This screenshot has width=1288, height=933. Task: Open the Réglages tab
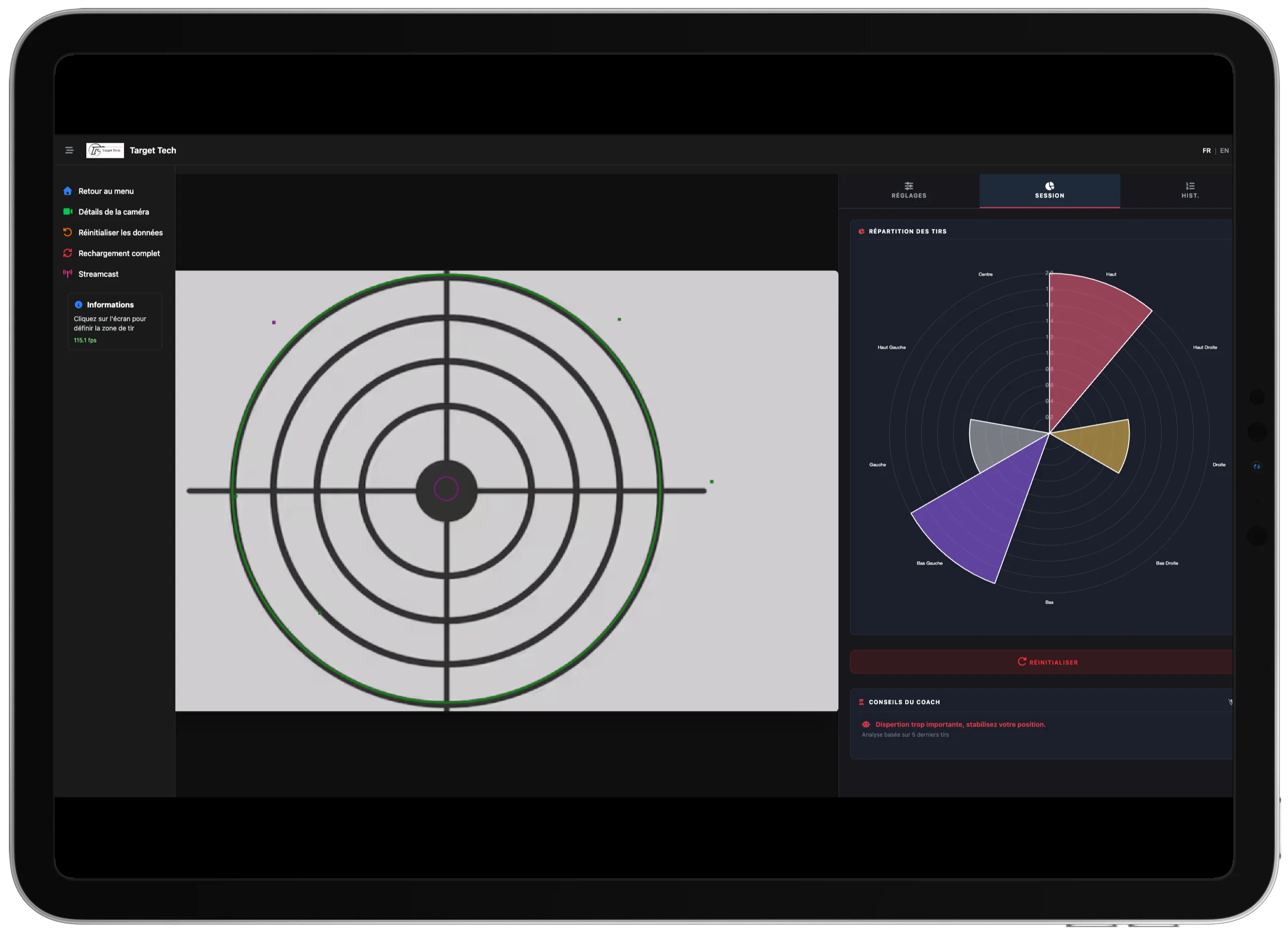pos(909,191)
